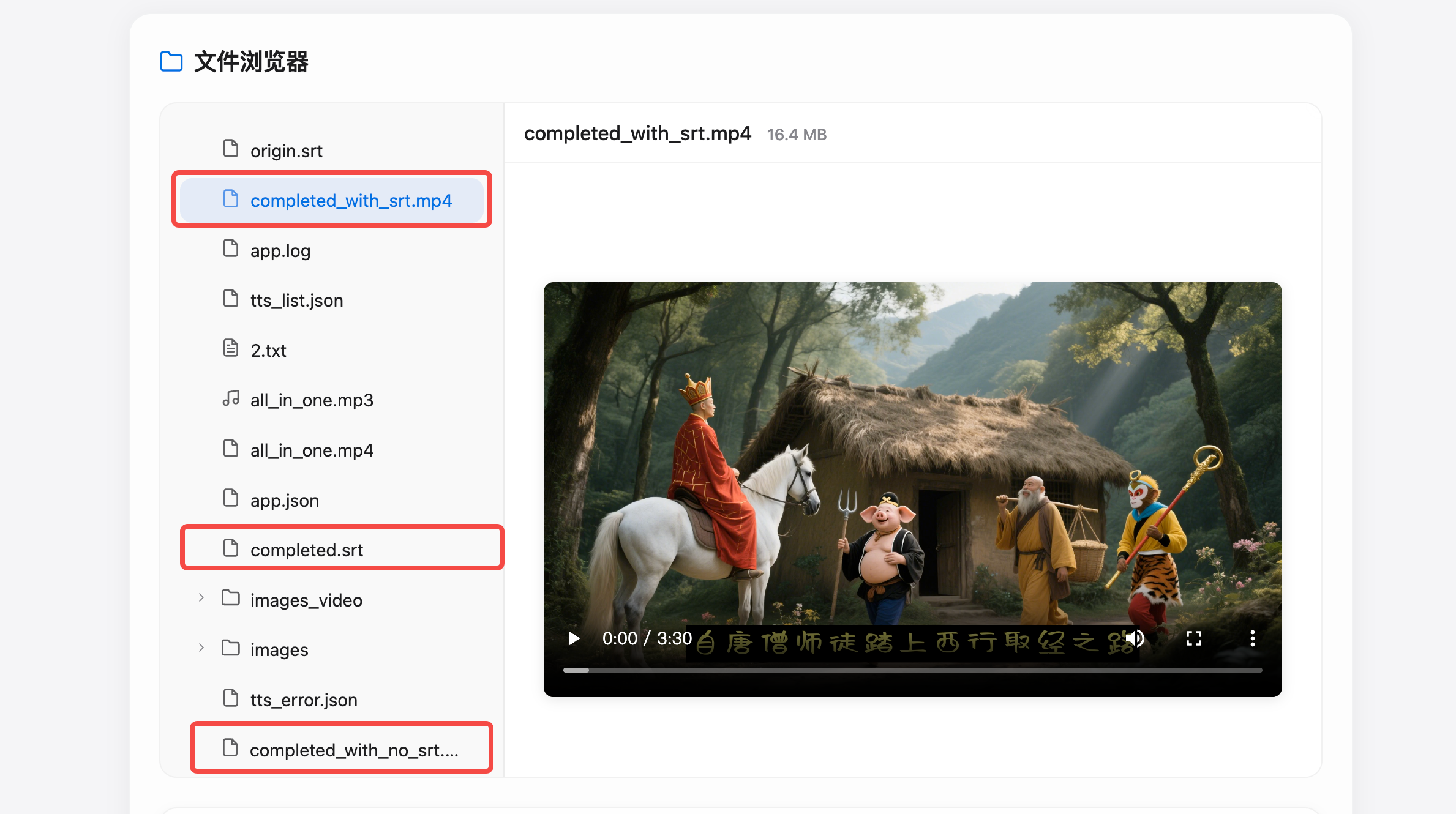Image resolution: width=1456 pixels, height=814 pixels.
Task: Open the completed_with_no_srt file entry
Action: pyautogui.click(x=353, y=750)
